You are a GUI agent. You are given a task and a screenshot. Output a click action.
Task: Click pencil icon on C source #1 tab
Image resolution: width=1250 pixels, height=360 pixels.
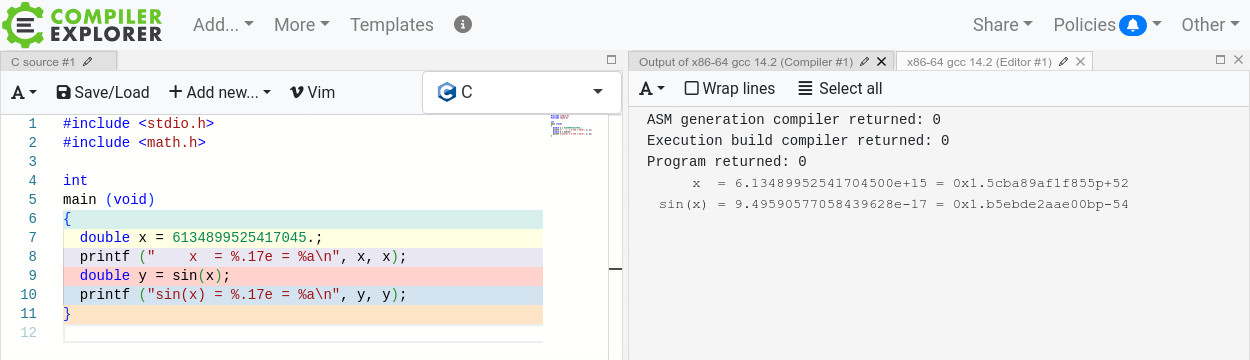[x=88, y=62]
